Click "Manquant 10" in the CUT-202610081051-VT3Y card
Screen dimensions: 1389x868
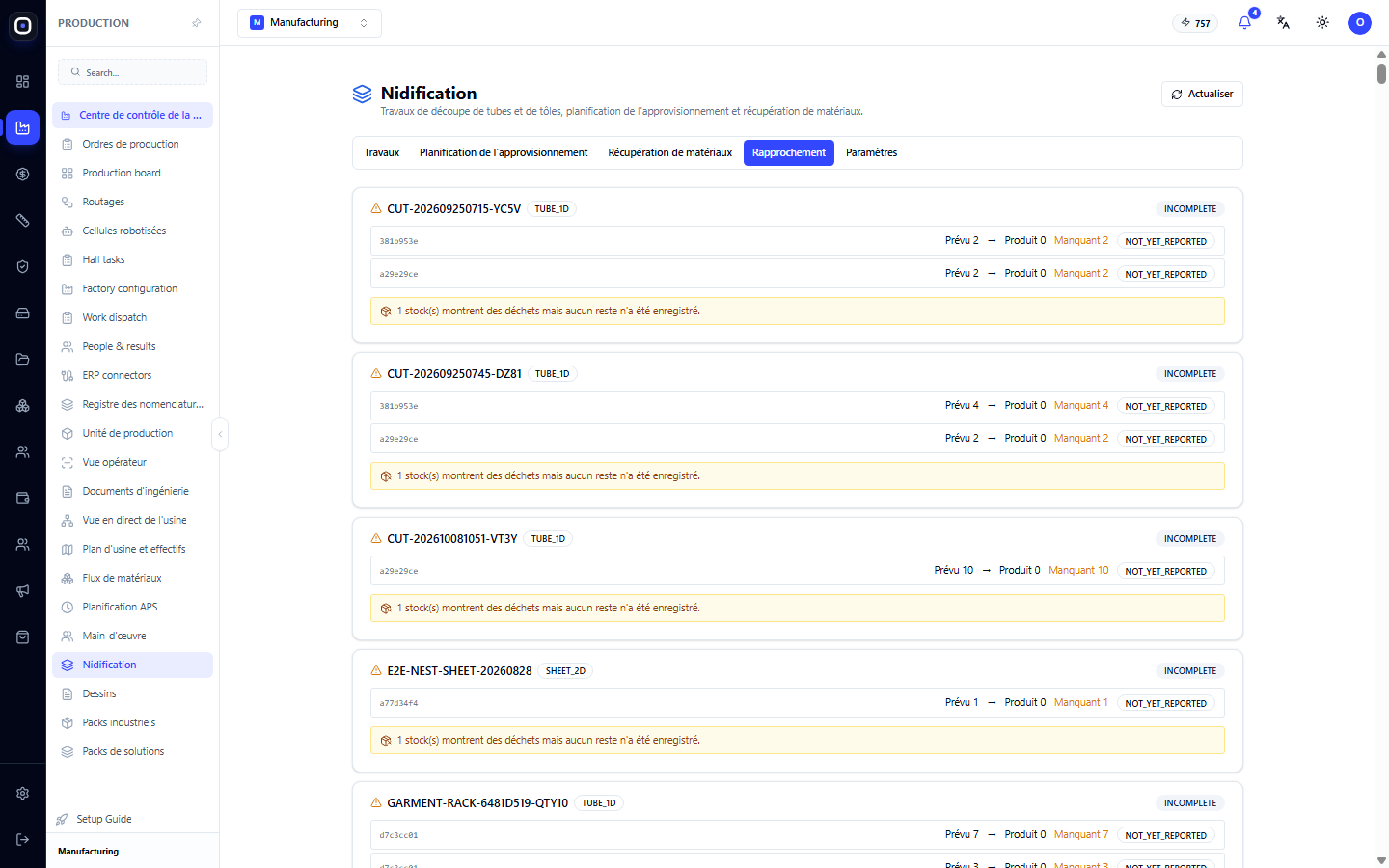pyautogui.click(x=1079, y=571)
